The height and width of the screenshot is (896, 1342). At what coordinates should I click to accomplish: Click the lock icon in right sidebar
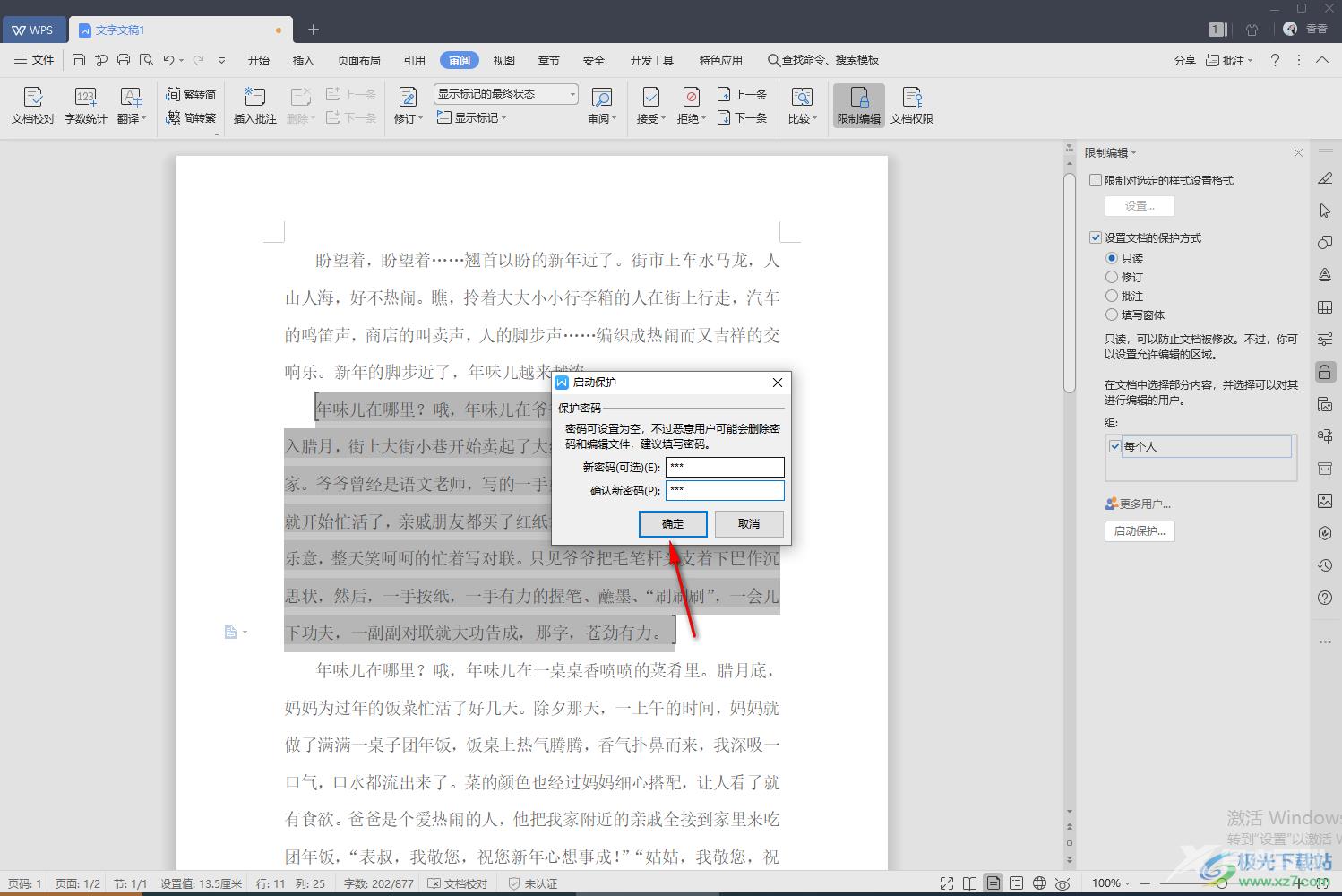(1325, 372)
